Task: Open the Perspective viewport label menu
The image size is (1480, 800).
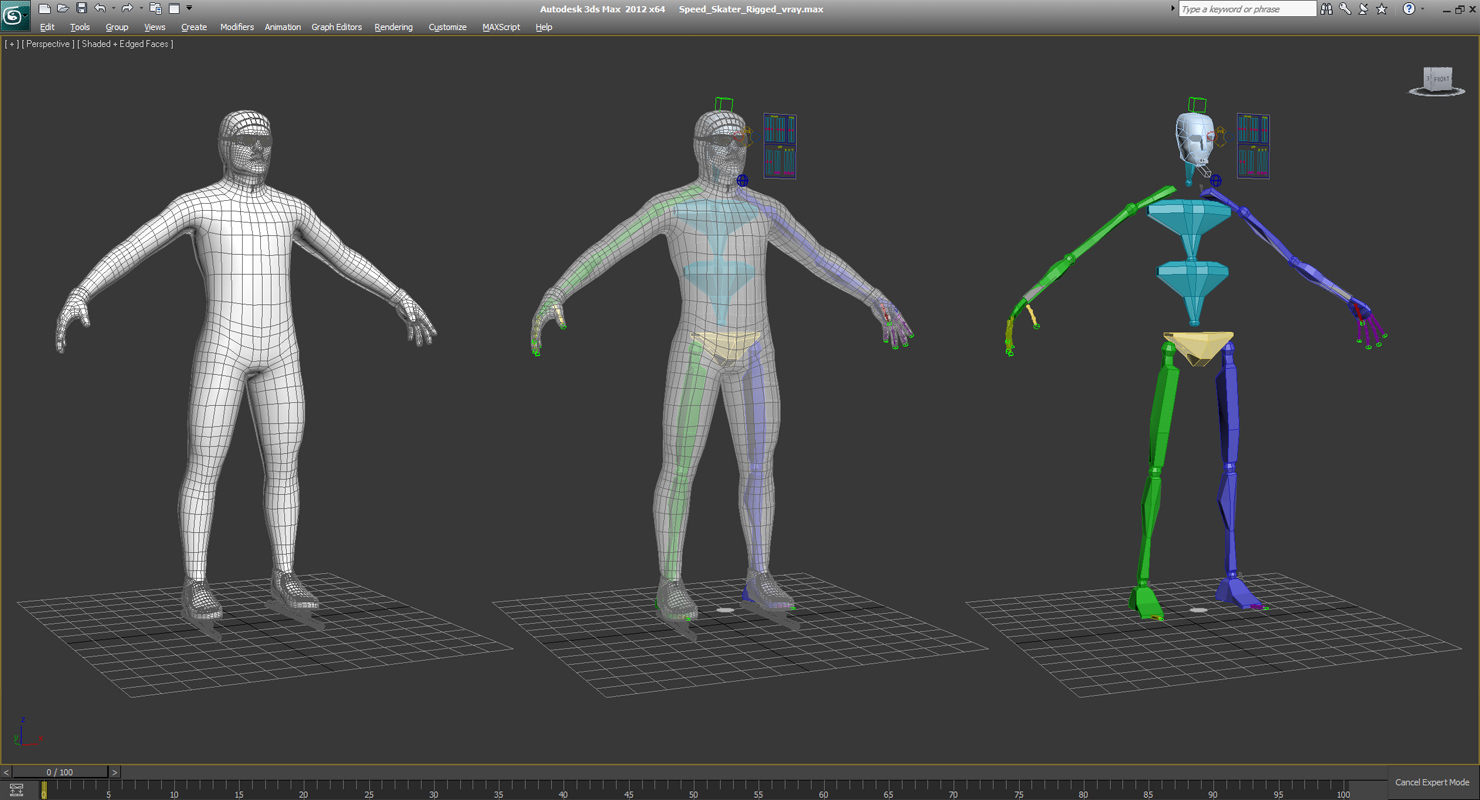Action: [x=48, y=44]
